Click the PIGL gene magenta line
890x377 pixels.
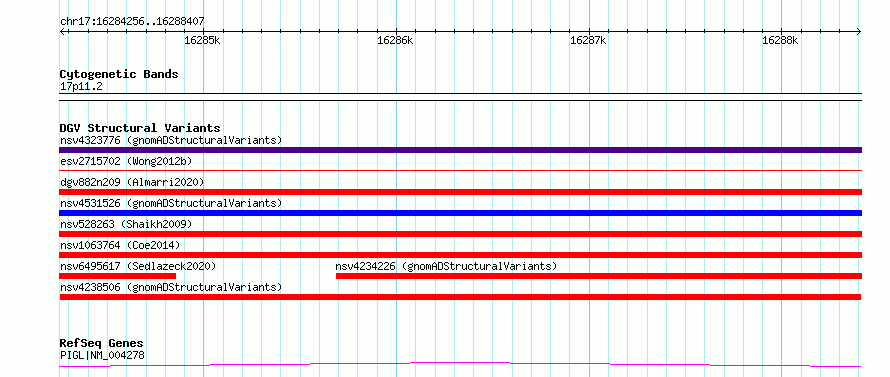tap(460, 364)
